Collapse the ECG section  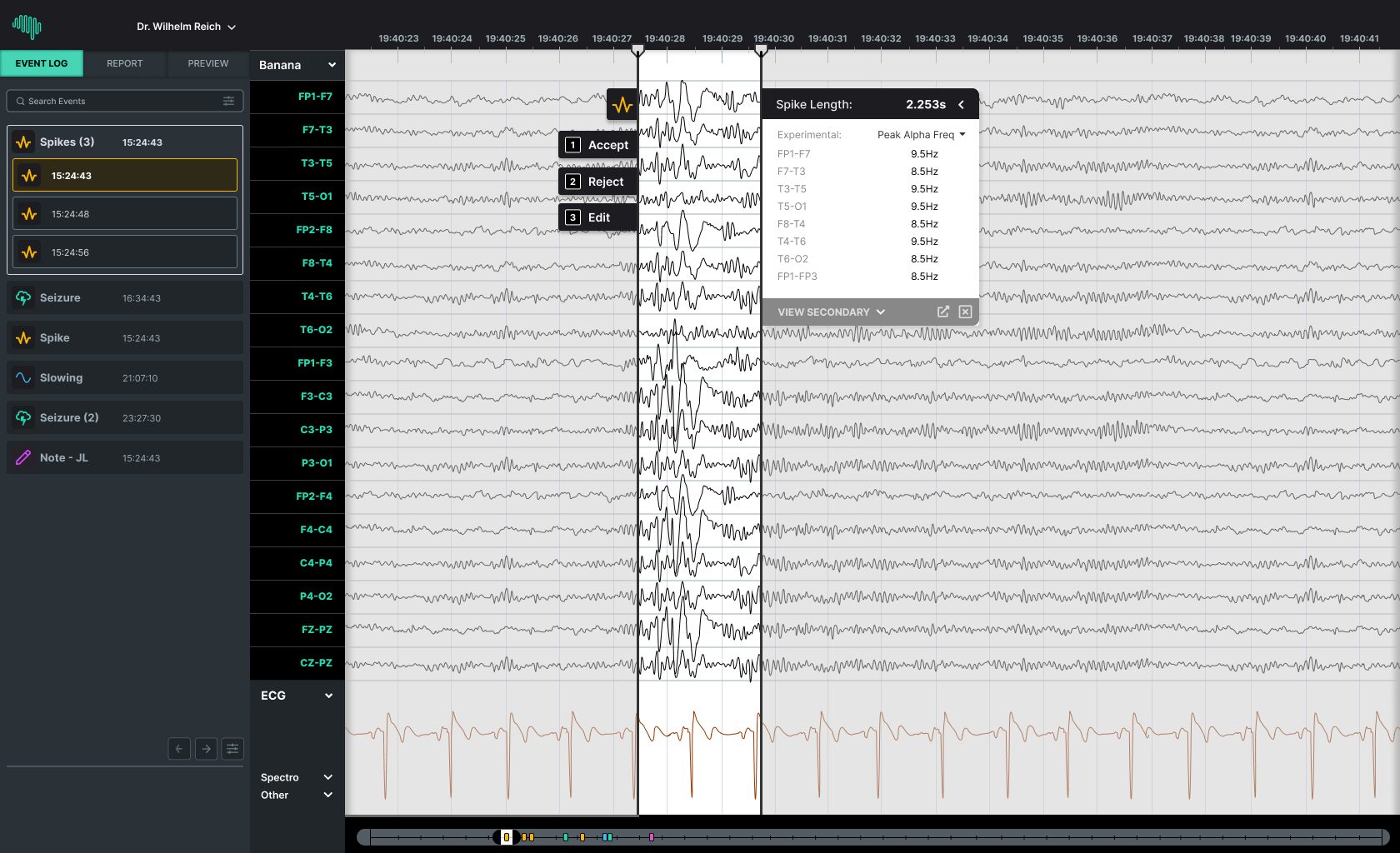(x=328, y=696)
